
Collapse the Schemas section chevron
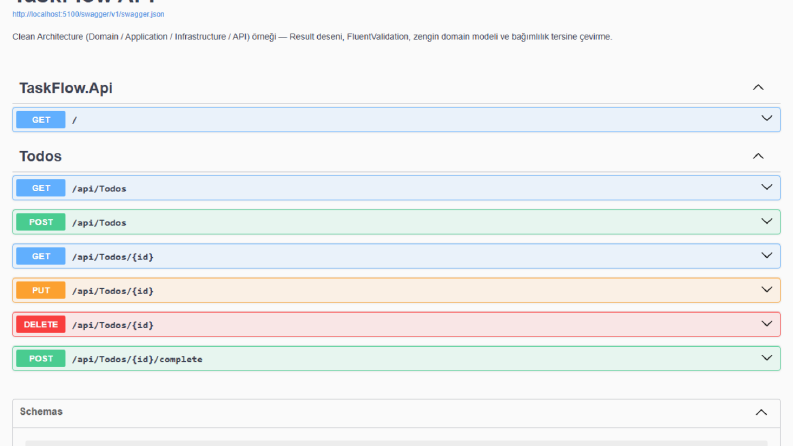tap(761, 413)
